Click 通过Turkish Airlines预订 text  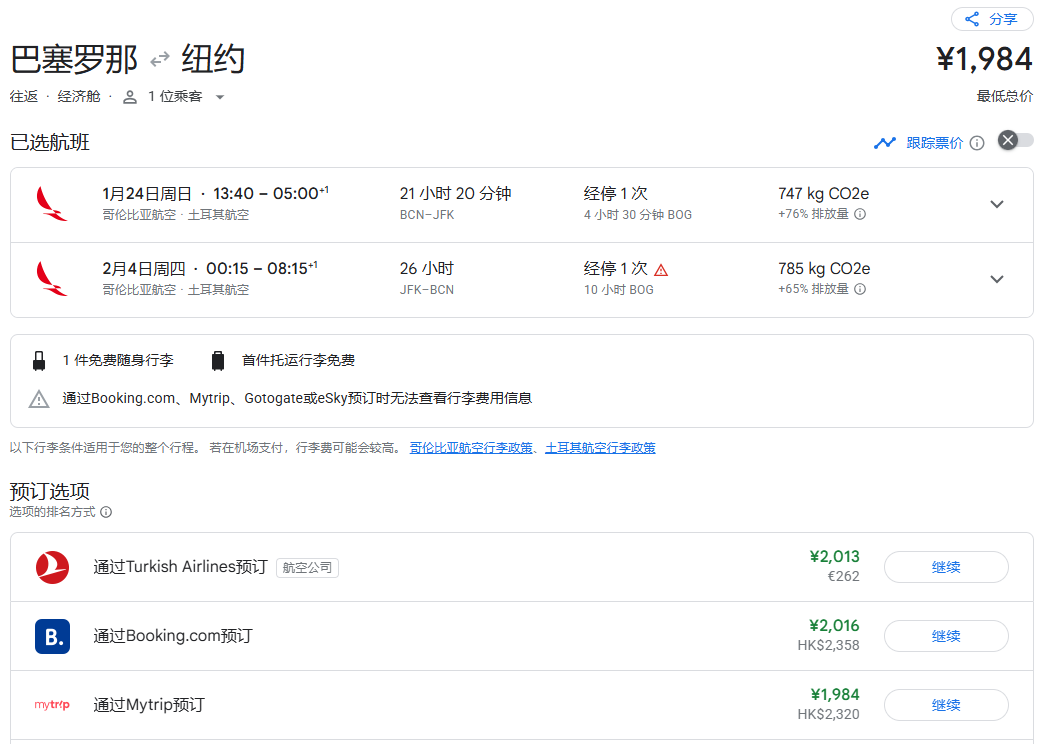[x=180, y=567]
